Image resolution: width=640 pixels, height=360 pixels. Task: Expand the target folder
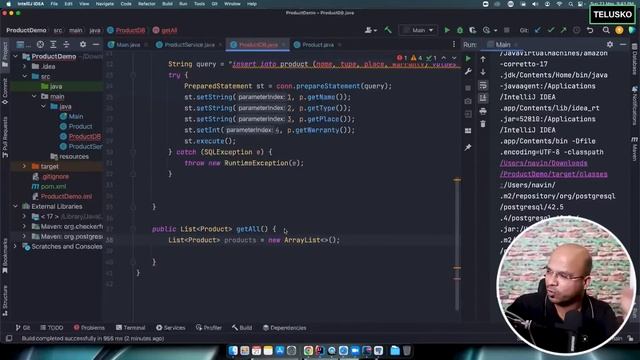coord(24,167)
